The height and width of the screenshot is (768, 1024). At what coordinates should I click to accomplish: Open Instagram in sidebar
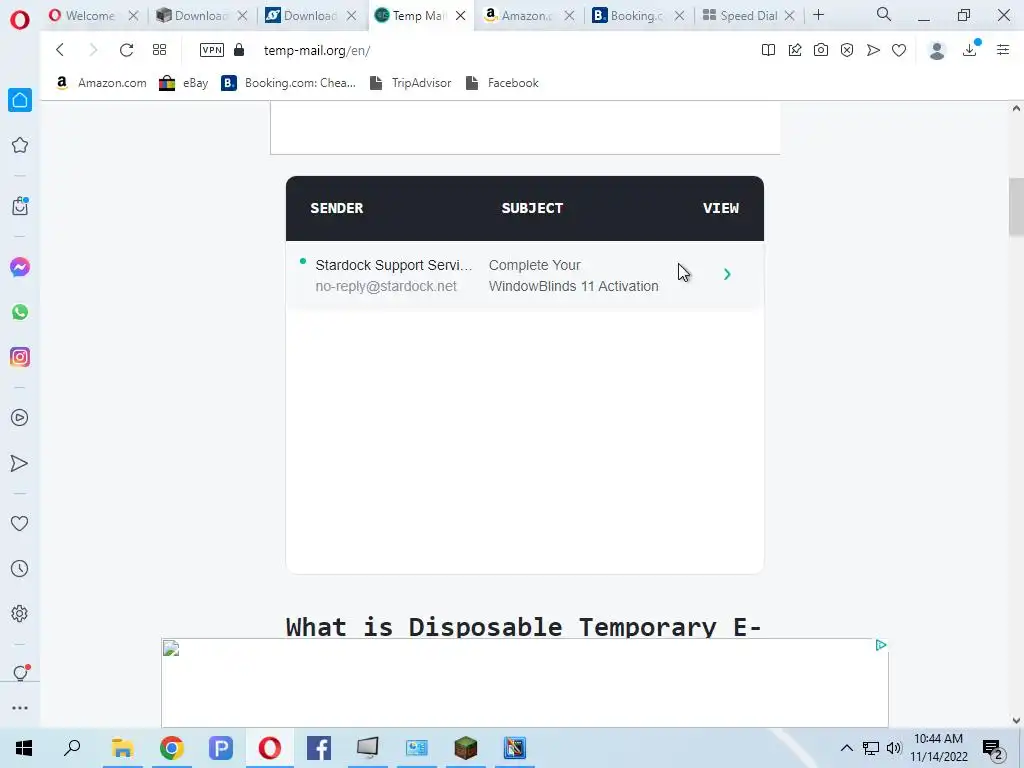pos(20,357)
